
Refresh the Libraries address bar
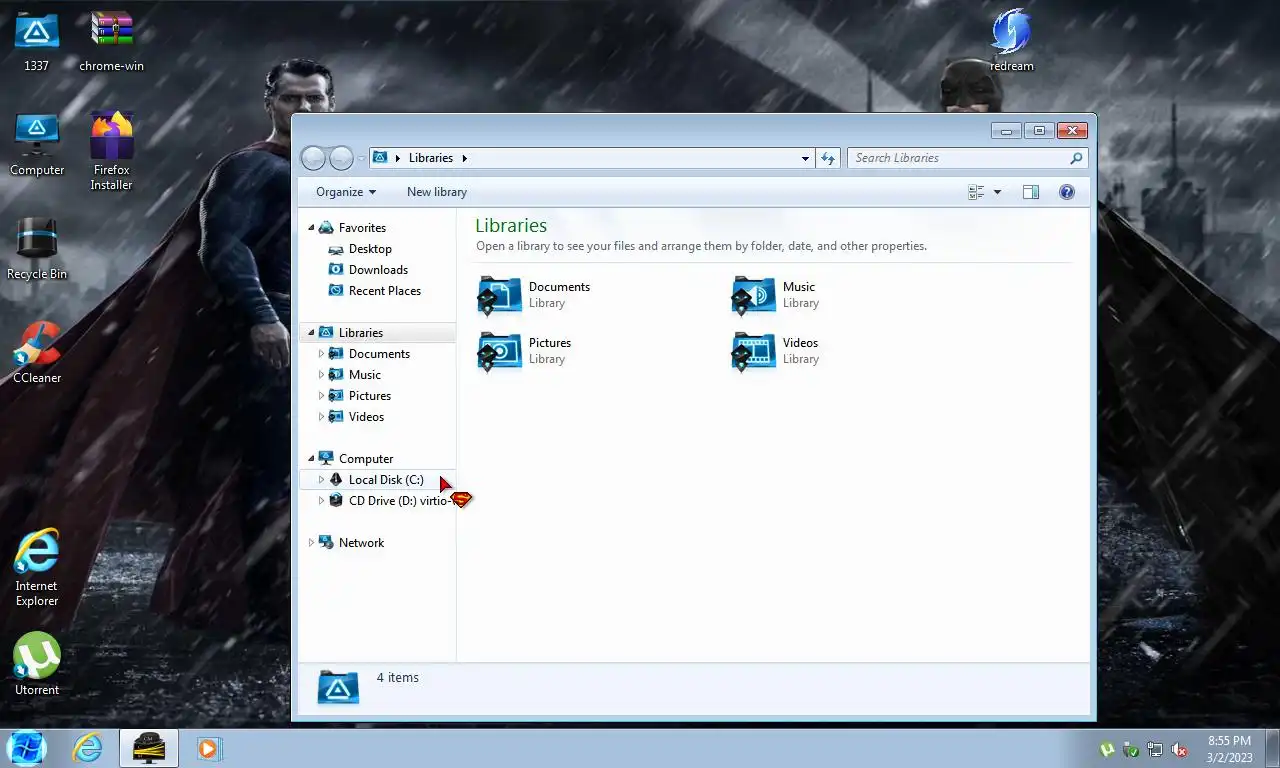tap(827, 158)
